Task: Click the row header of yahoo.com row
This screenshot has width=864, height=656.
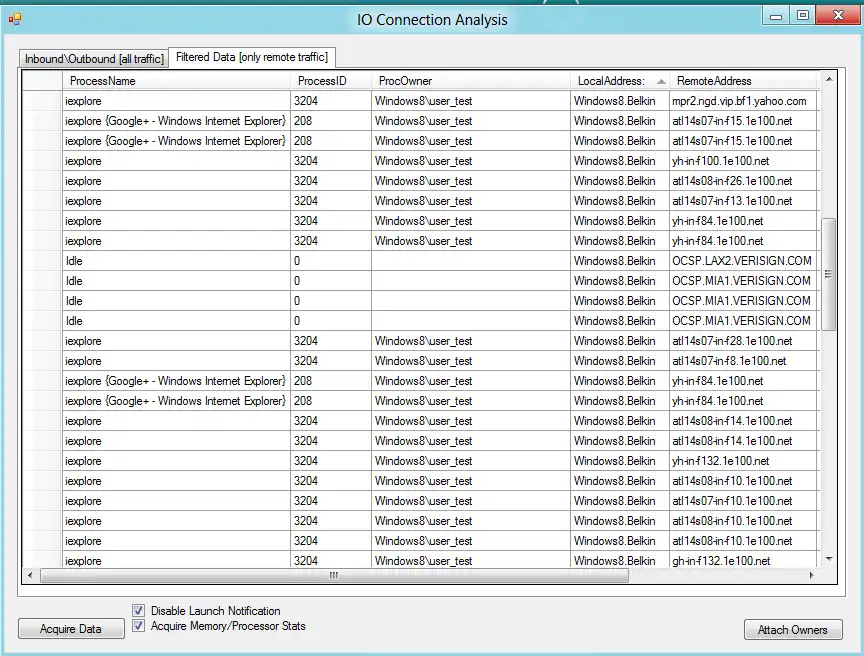Action: coord(42,101)
